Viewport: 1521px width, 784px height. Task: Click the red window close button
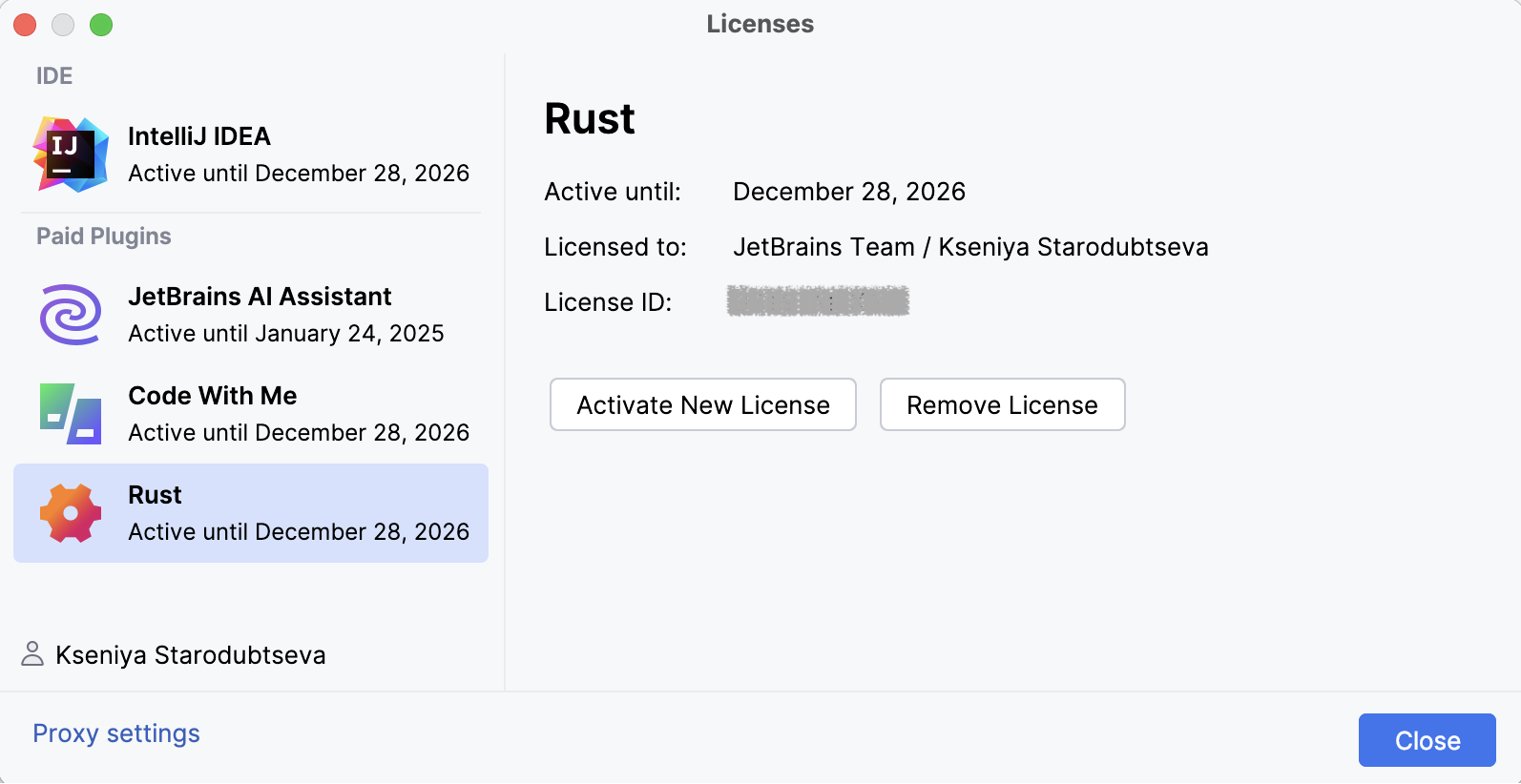pos(25,25)
